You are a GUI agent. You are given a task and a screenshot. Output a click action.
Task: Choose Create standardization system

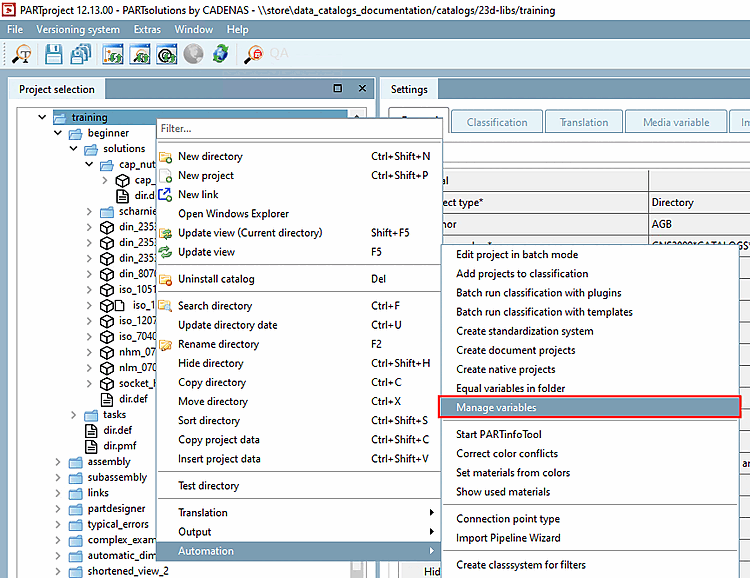[x=590, y=331]
